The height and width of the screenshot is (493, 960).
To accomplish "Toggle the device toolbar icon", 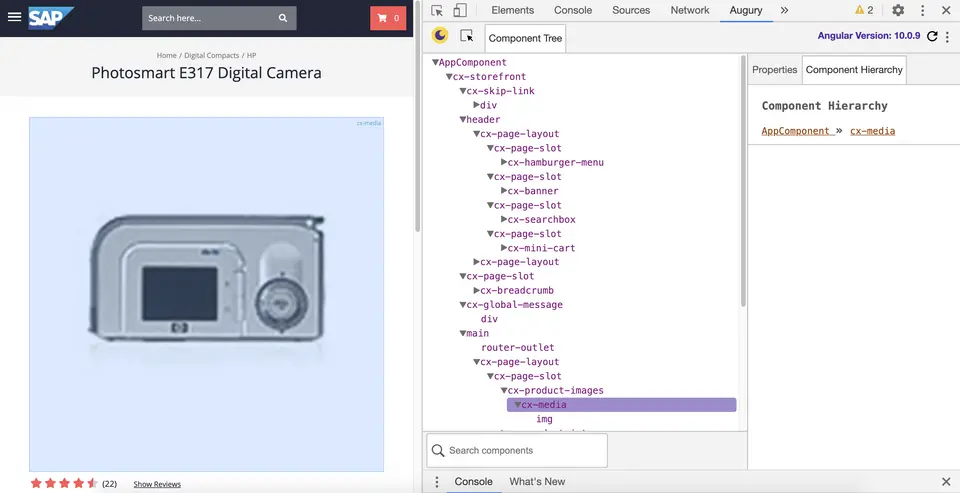I will point(460,10).
